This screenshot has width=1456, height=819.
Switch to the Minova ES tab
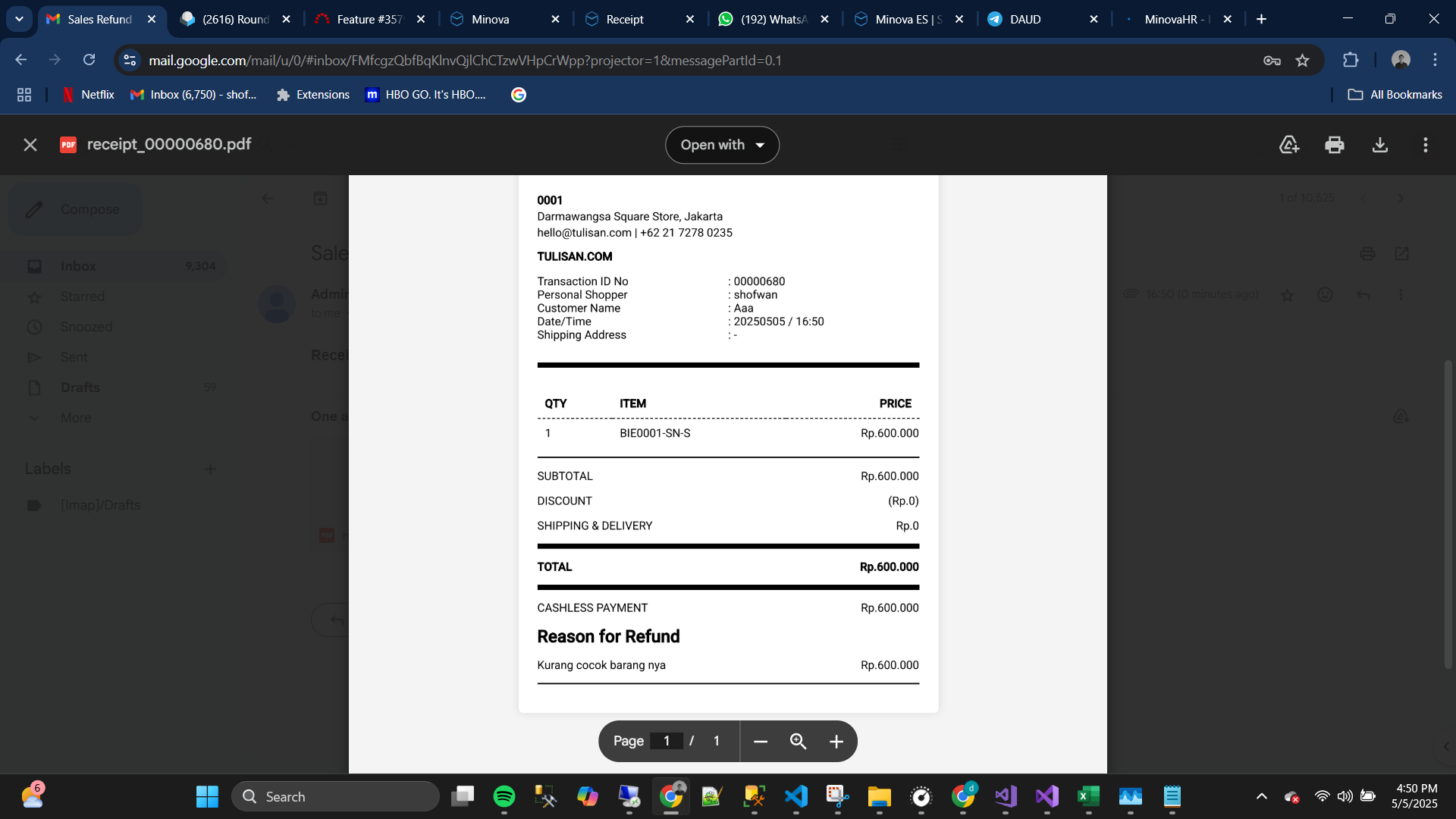tap(908, 19)
